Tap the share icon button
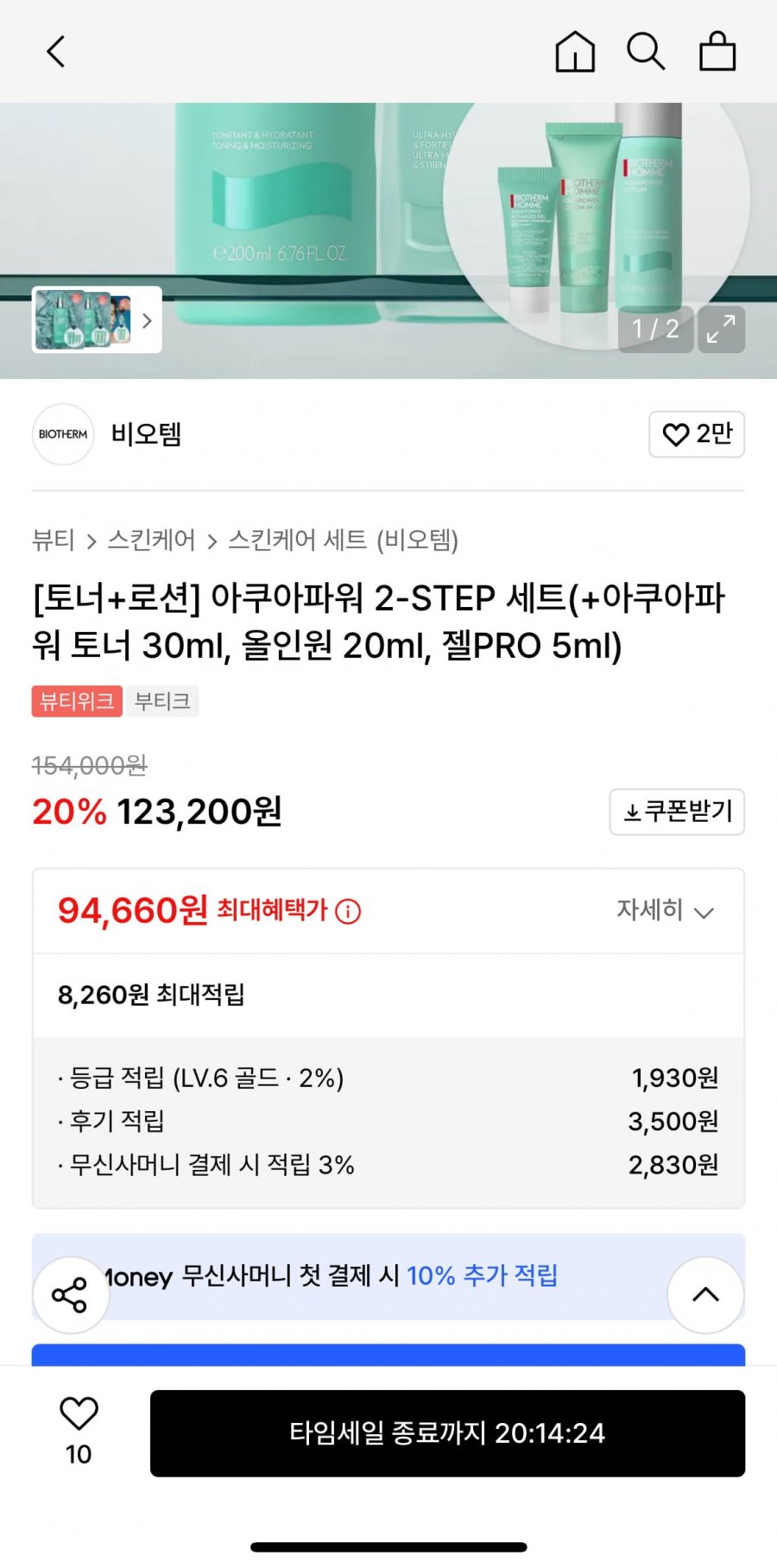Screen dimensions: 777x1568 click(x=70, y=1294)
